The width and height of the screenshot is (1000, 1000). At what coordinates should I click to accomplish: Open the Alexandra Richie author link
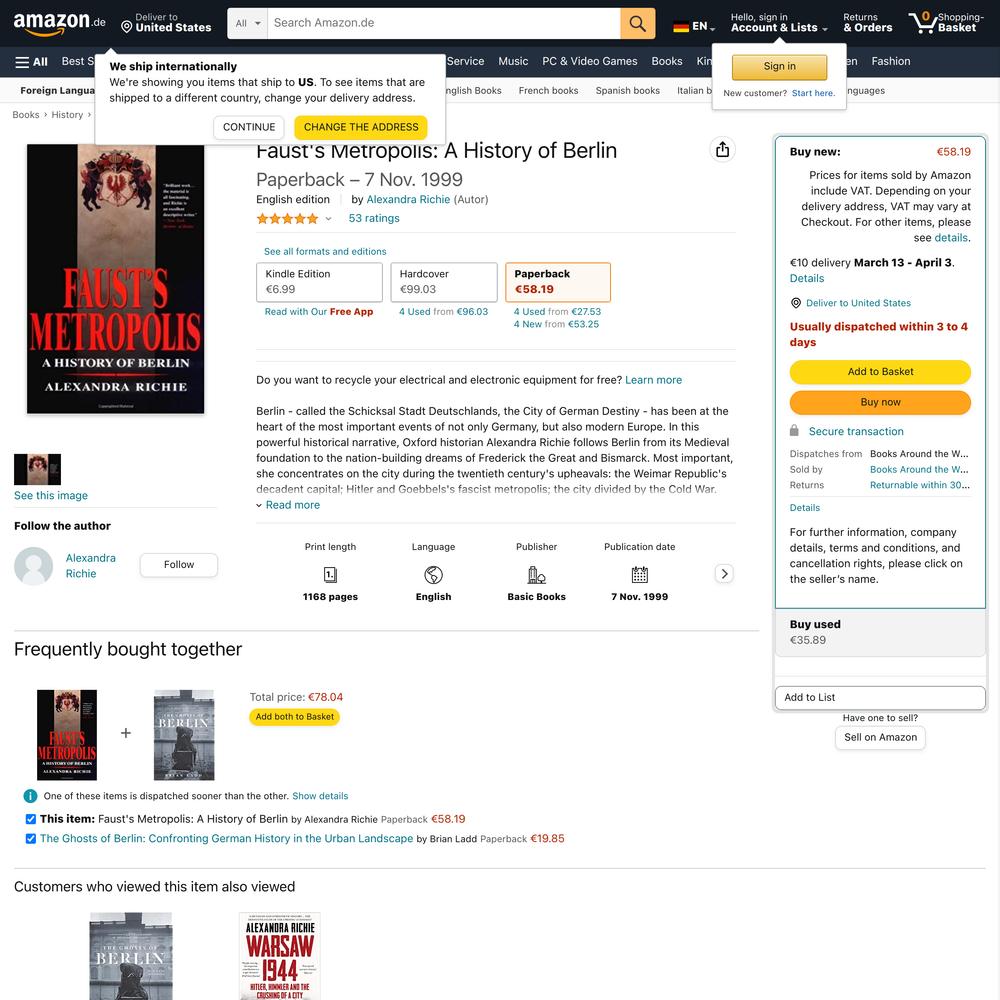pyautogui.click(x=408, y=200)
